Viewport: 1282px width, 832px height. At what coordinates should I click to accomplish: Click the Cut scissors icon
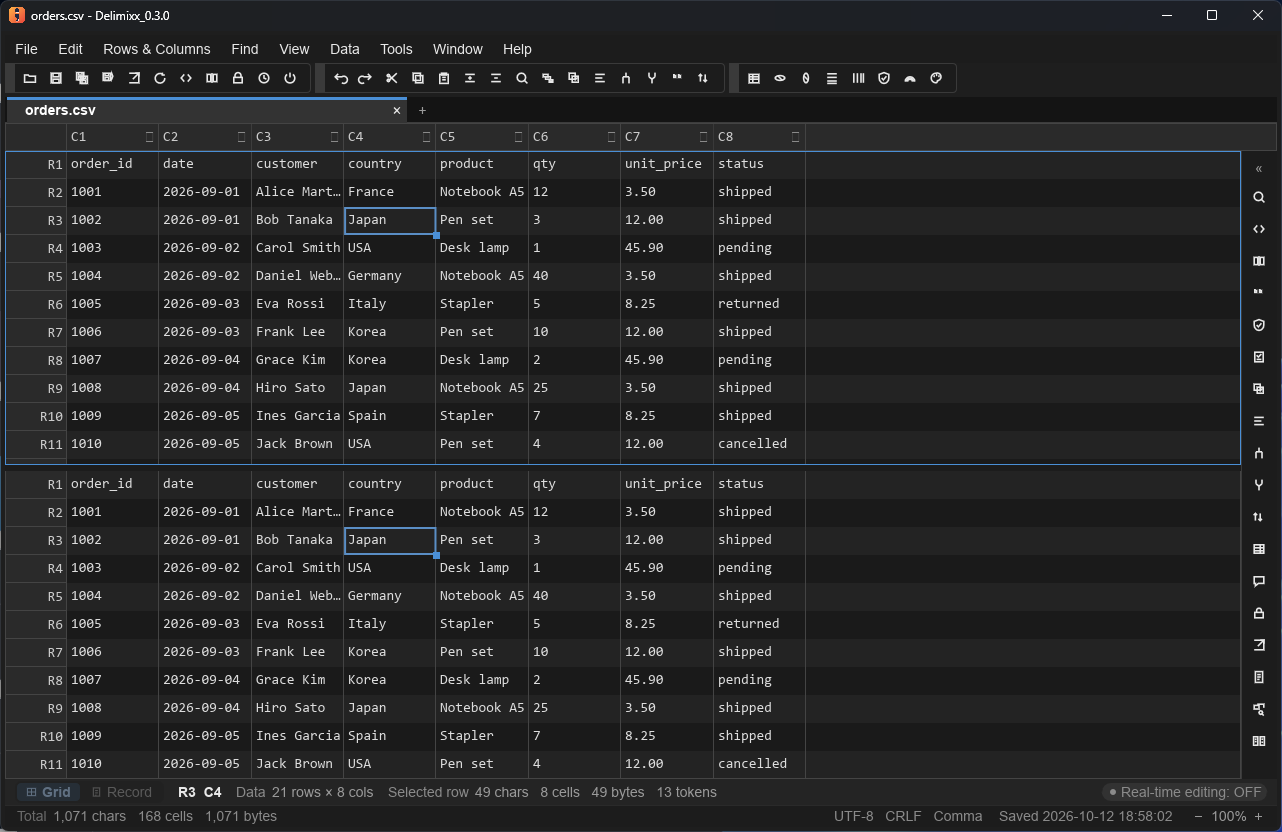pos(392,78)
